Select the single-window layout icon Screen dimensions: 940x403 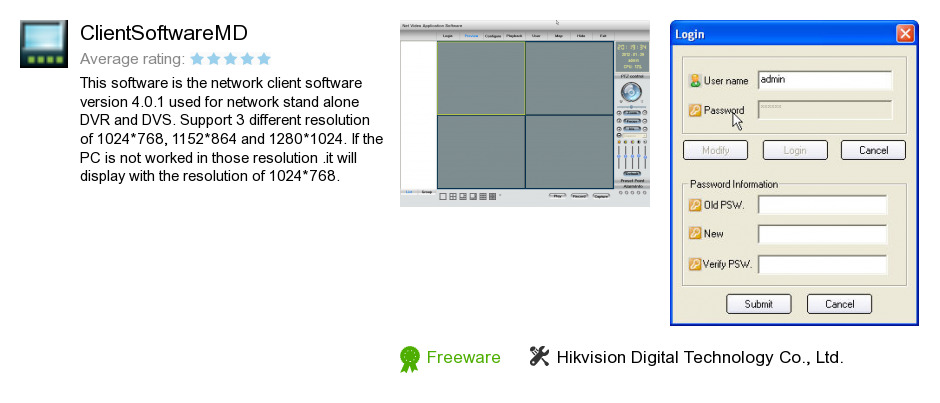coord(442,197)
